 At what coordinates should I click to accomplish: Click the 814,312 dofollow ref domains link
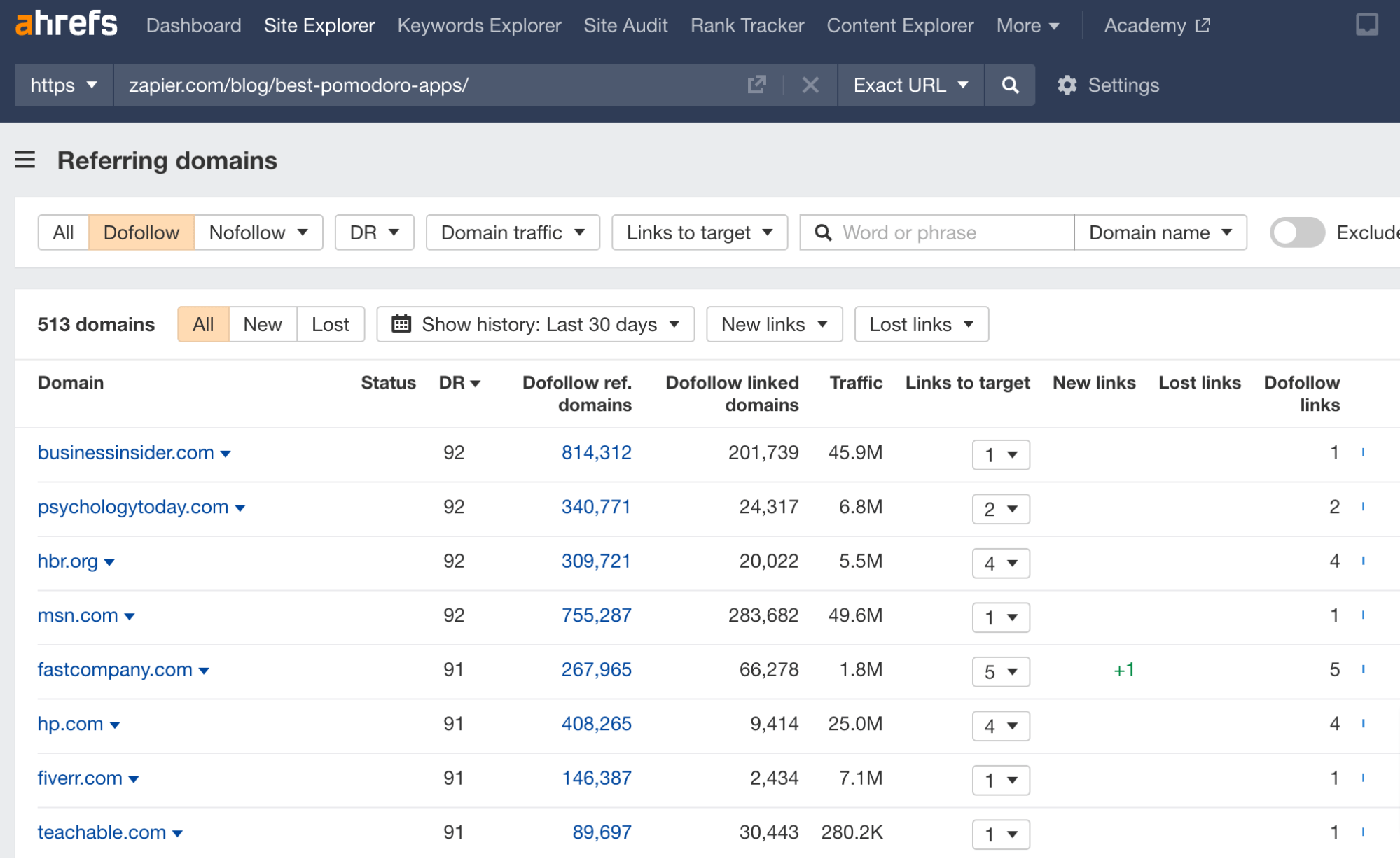click(x=597, y=453)
